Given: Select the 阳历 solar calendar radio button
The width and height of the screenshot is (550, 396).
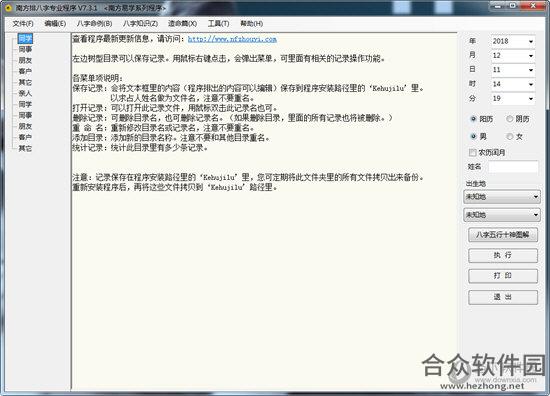Looking at the screenshot, I should [x=473, y=119].
